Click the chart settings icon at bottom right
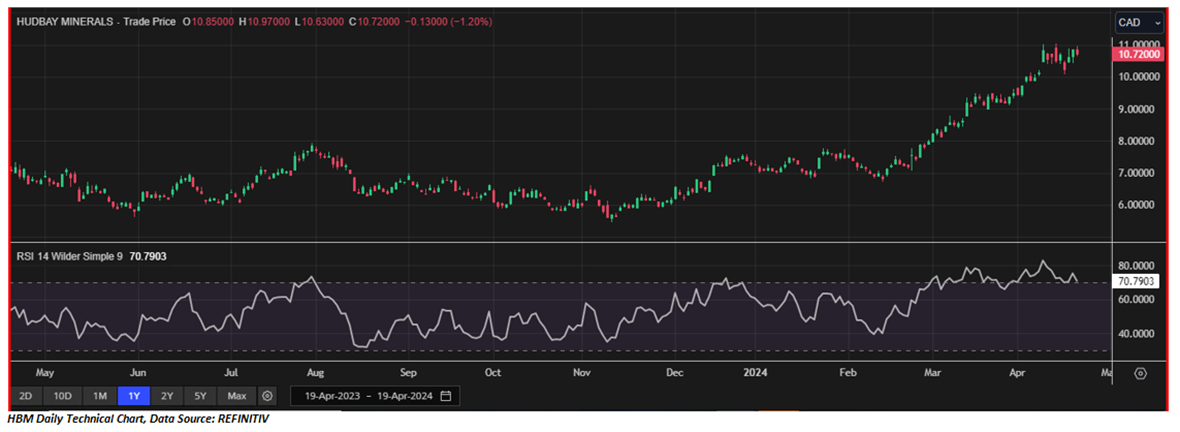 1140,373
